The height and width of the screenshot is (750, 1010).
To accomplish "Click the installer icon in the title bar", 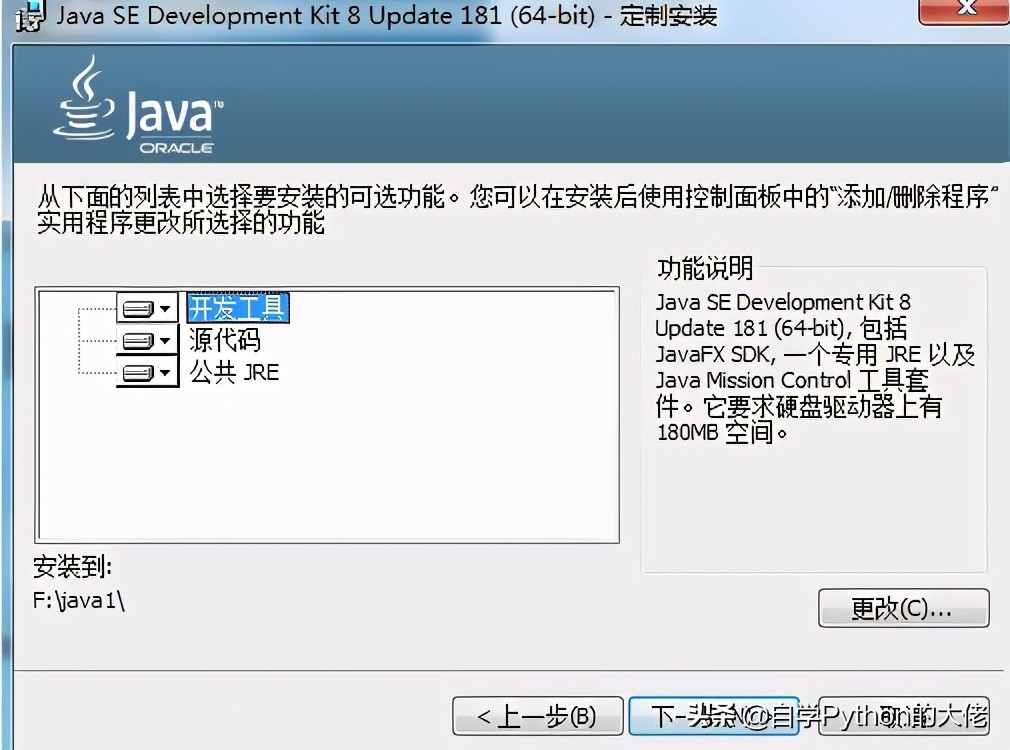I will (x=30, y=15).
